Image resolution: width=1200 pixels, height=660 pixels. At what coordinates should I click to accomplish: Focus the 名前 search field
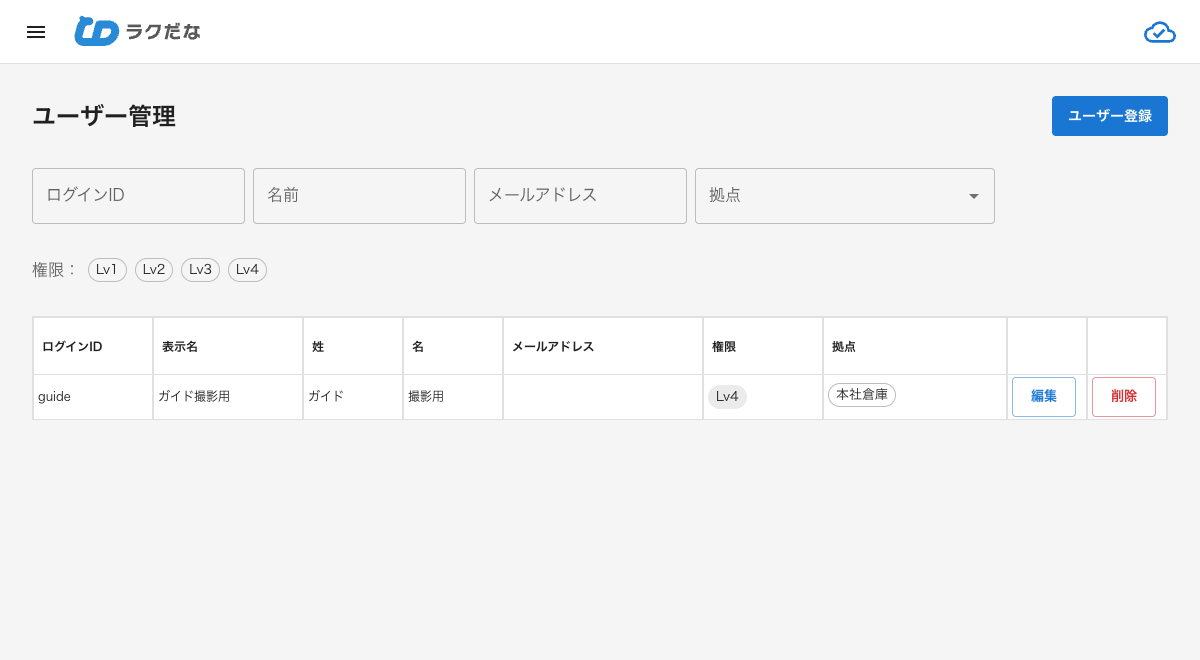359,196
